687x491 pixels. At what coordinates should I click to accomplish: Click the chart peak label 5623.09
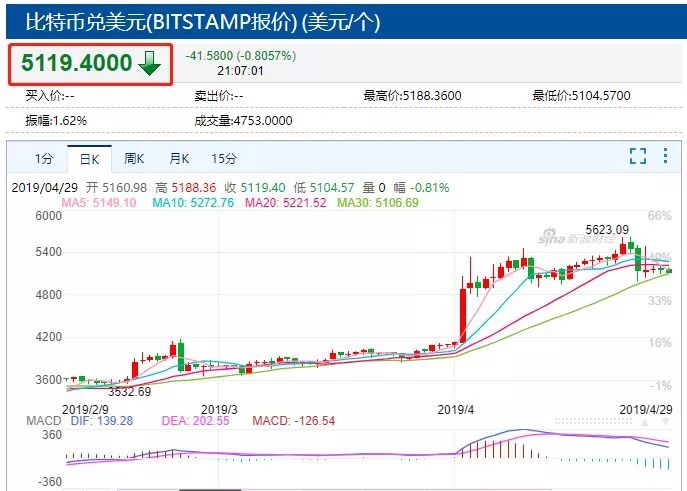click(607, 230)
